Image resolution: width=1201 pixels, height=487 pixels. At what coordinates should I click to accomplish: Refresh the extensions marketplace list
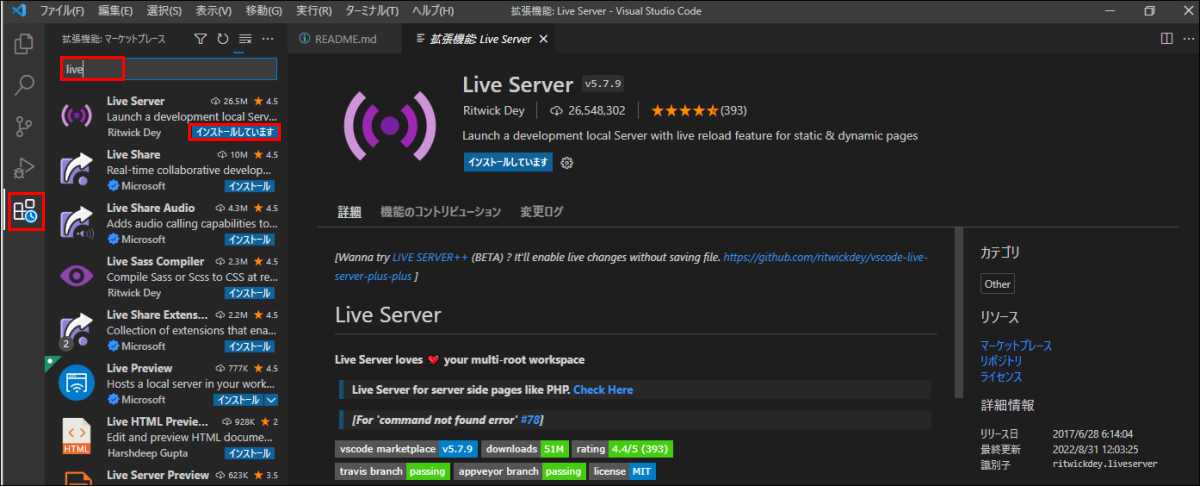tap(222, 39)
